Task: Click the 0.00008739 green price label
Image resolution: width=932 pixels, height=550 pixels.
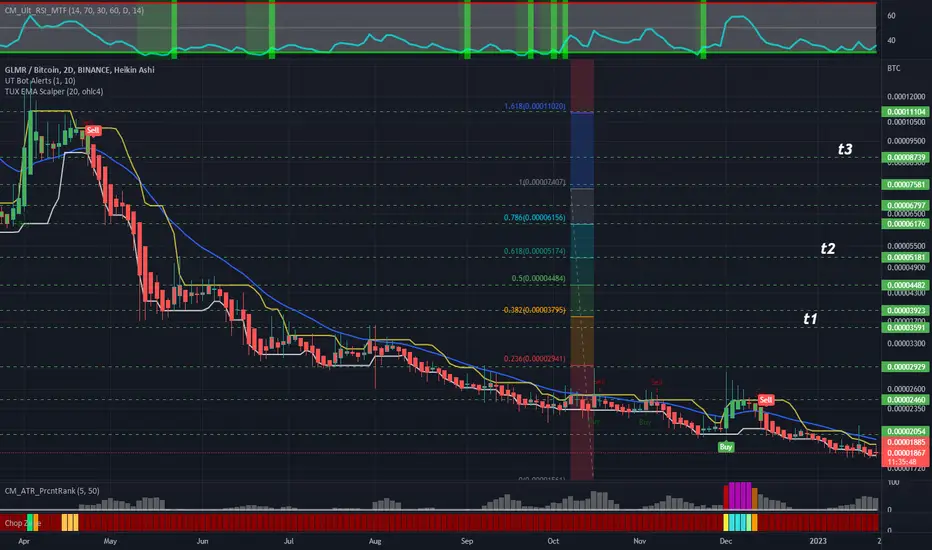Action: (906, 158)
